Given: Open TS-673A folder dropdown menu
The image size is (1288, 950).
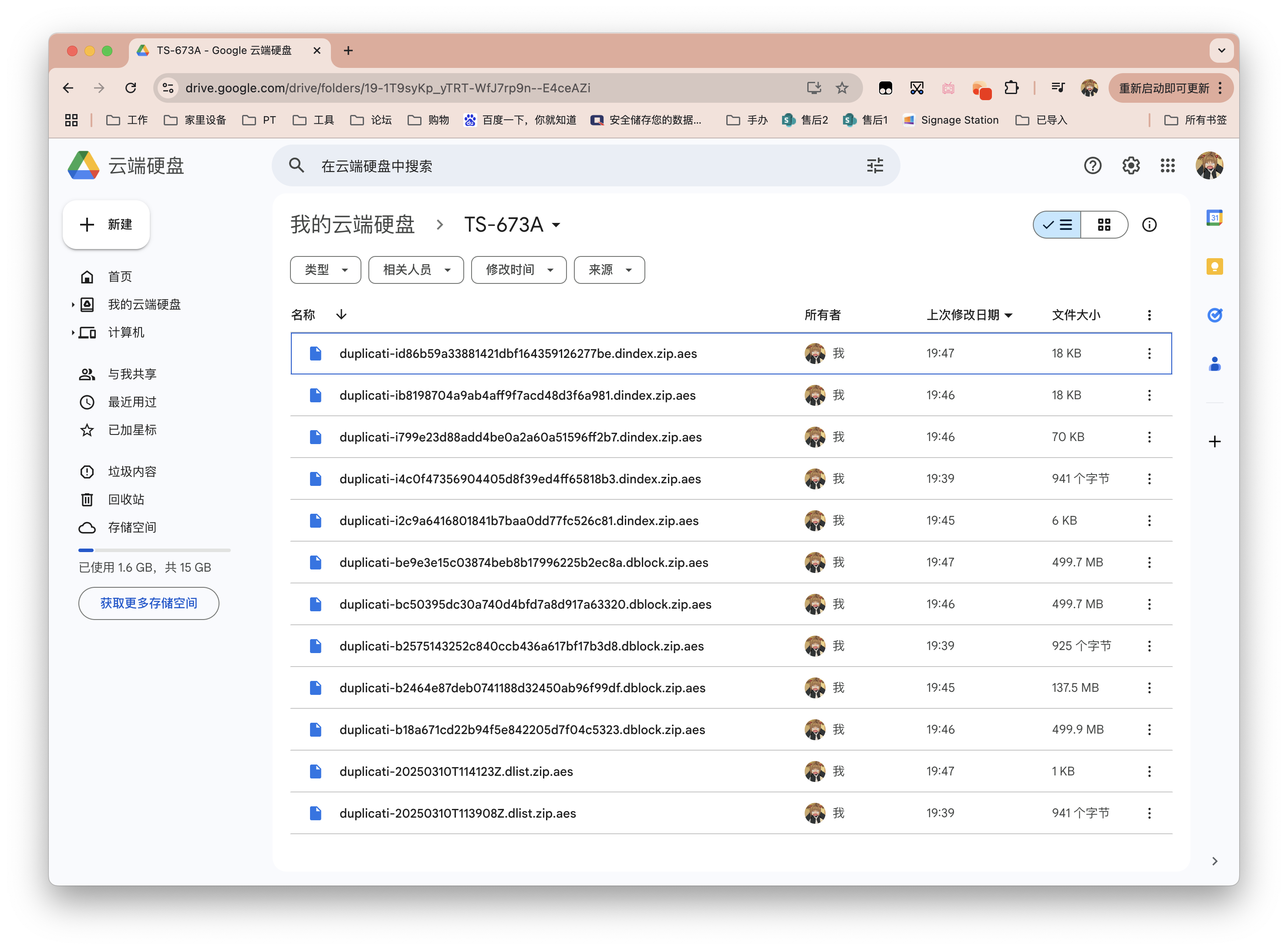Looking at the screenshot, I should 556,225.
